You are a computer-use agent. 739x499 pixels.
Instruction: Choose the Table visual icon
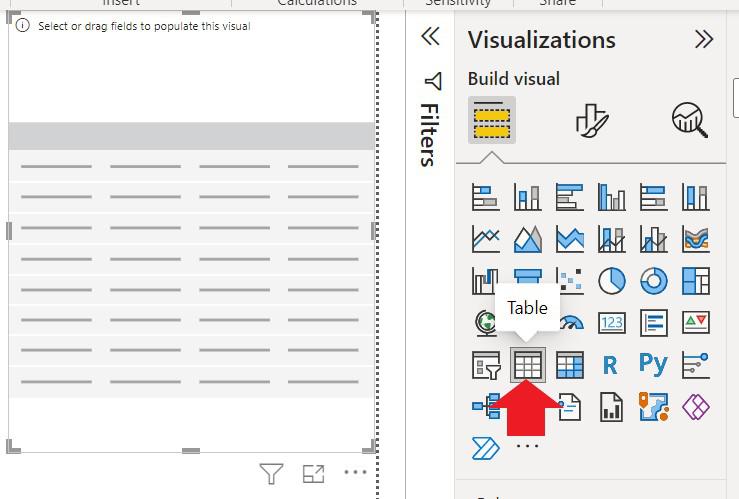[x=528, y=365]
